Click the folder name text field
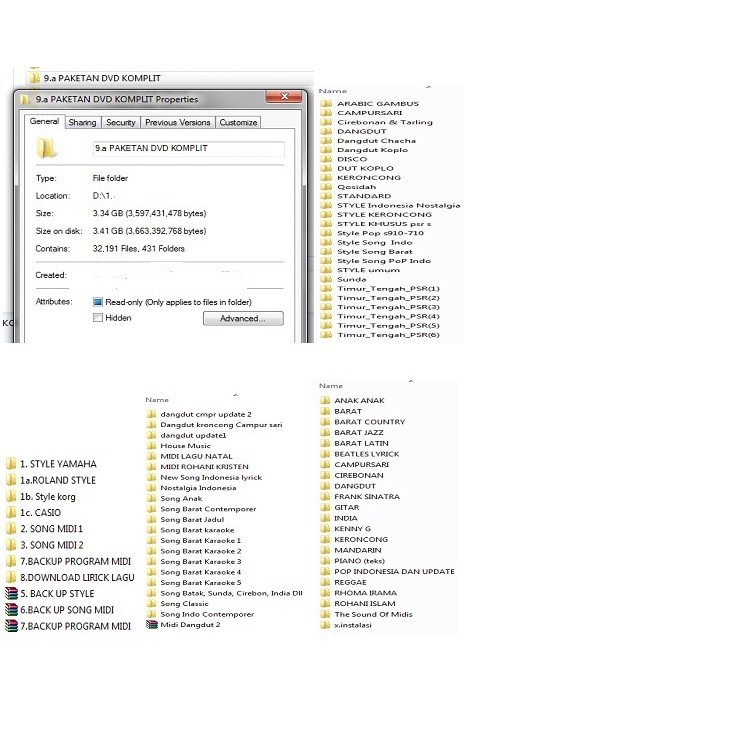Viewport: 741px width, 741px height. click(187, 149)
